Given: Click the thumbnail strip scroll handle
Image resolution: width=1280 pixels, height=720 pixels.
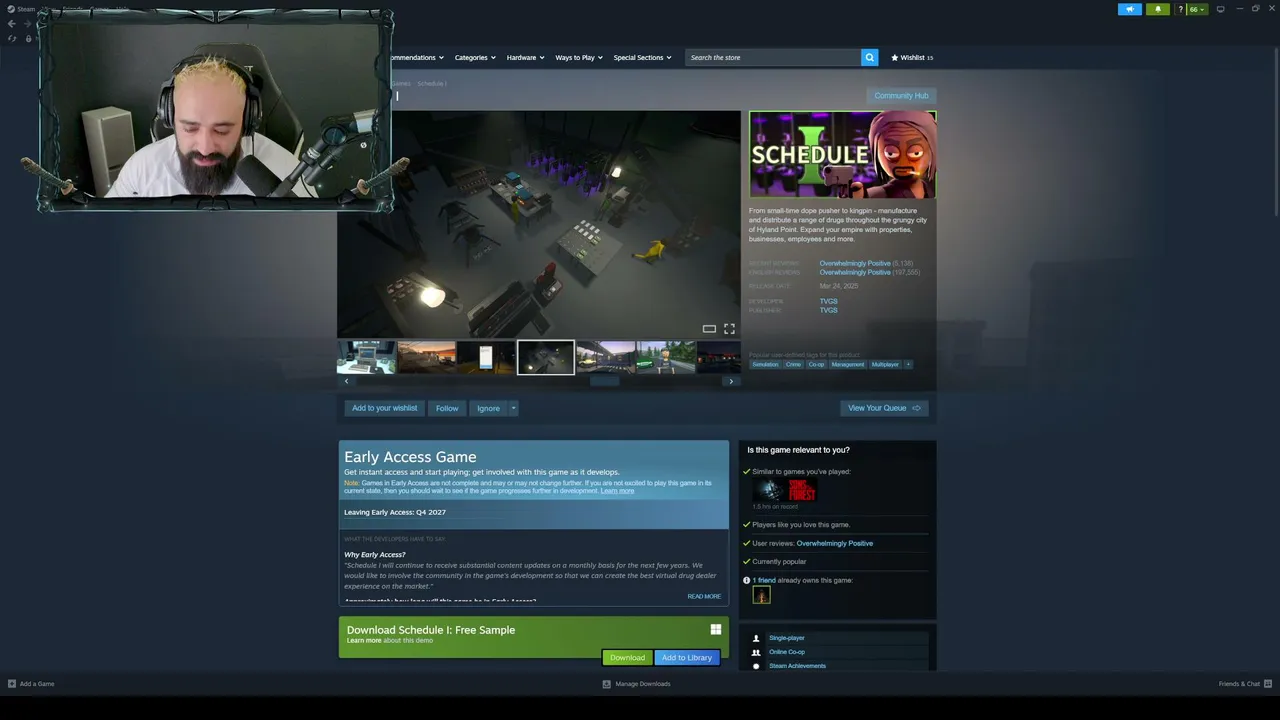Looking at the screenshot, I should (604, 381).
